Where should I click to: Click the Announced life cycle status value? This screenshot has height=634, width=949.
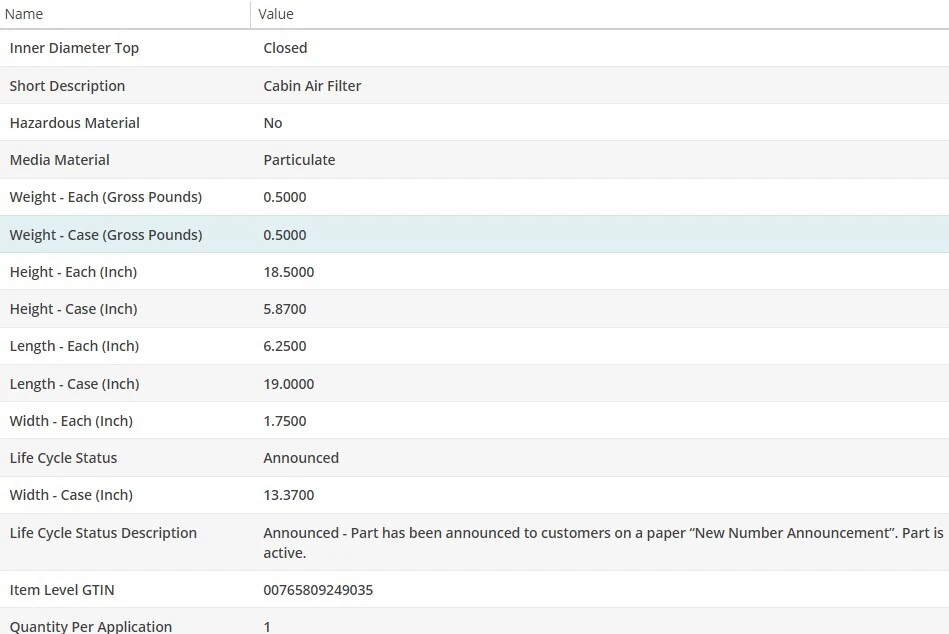[301, 458]
